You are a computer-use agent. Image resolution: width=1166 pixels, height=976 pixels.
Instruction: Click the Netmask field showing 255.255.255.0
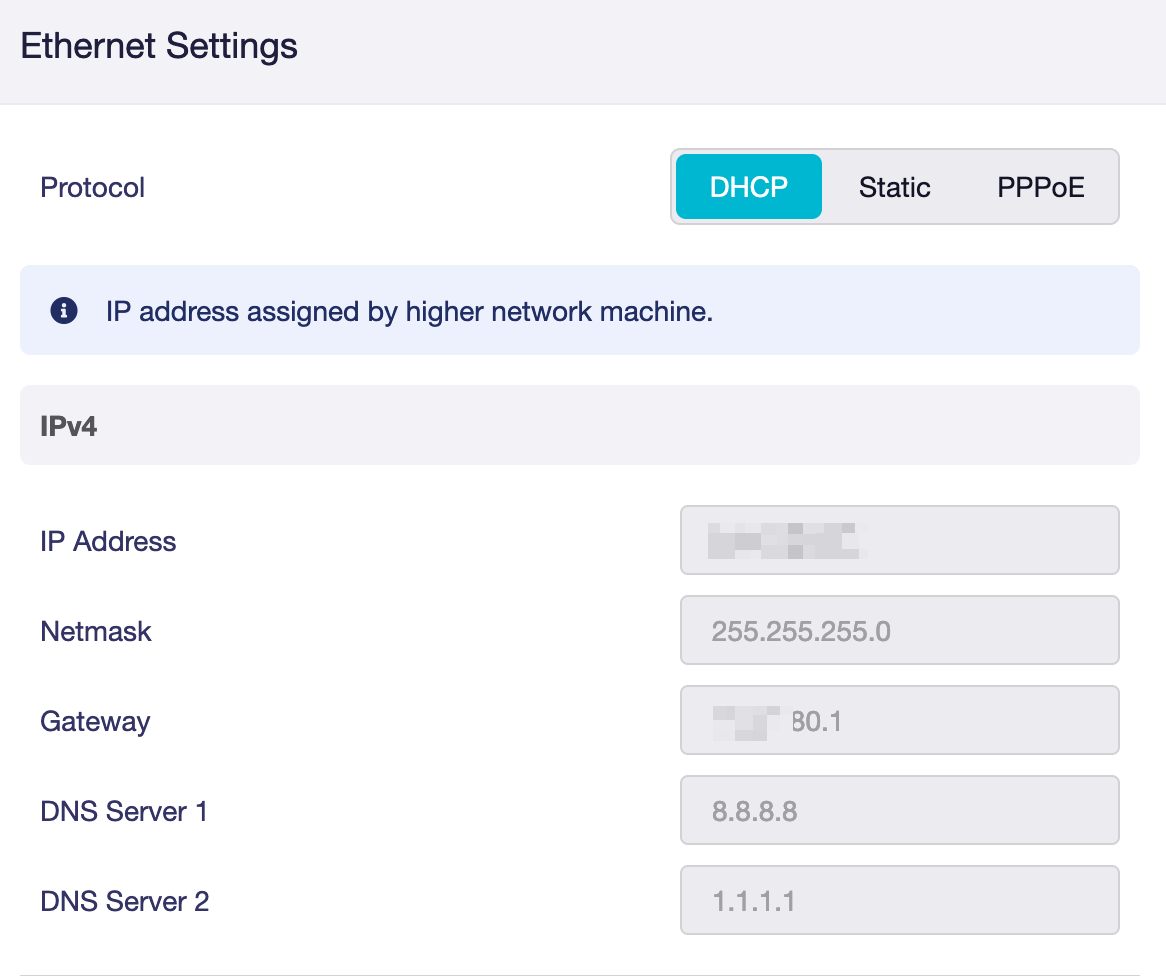[x=900, y=630]
